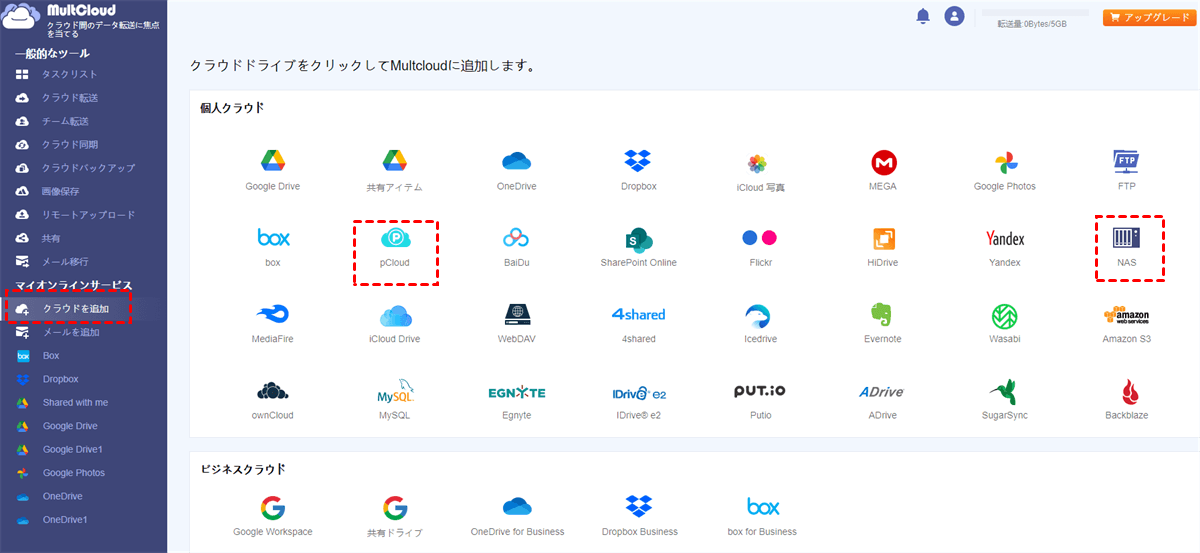Screen dimensions: 1200x553
Task: Add Backblaze storage
Action: tap(1127, 400)
